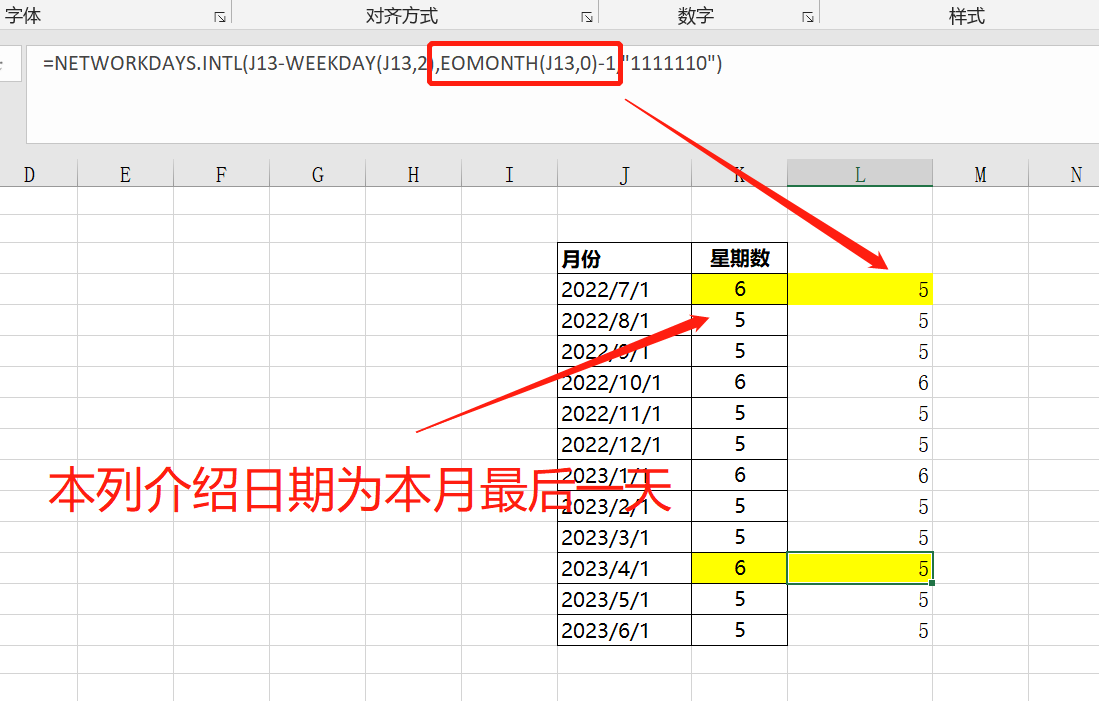Select date cell 2023/3/1
Viewport: 1099px width, 701px height.
(x=624, y=538)
